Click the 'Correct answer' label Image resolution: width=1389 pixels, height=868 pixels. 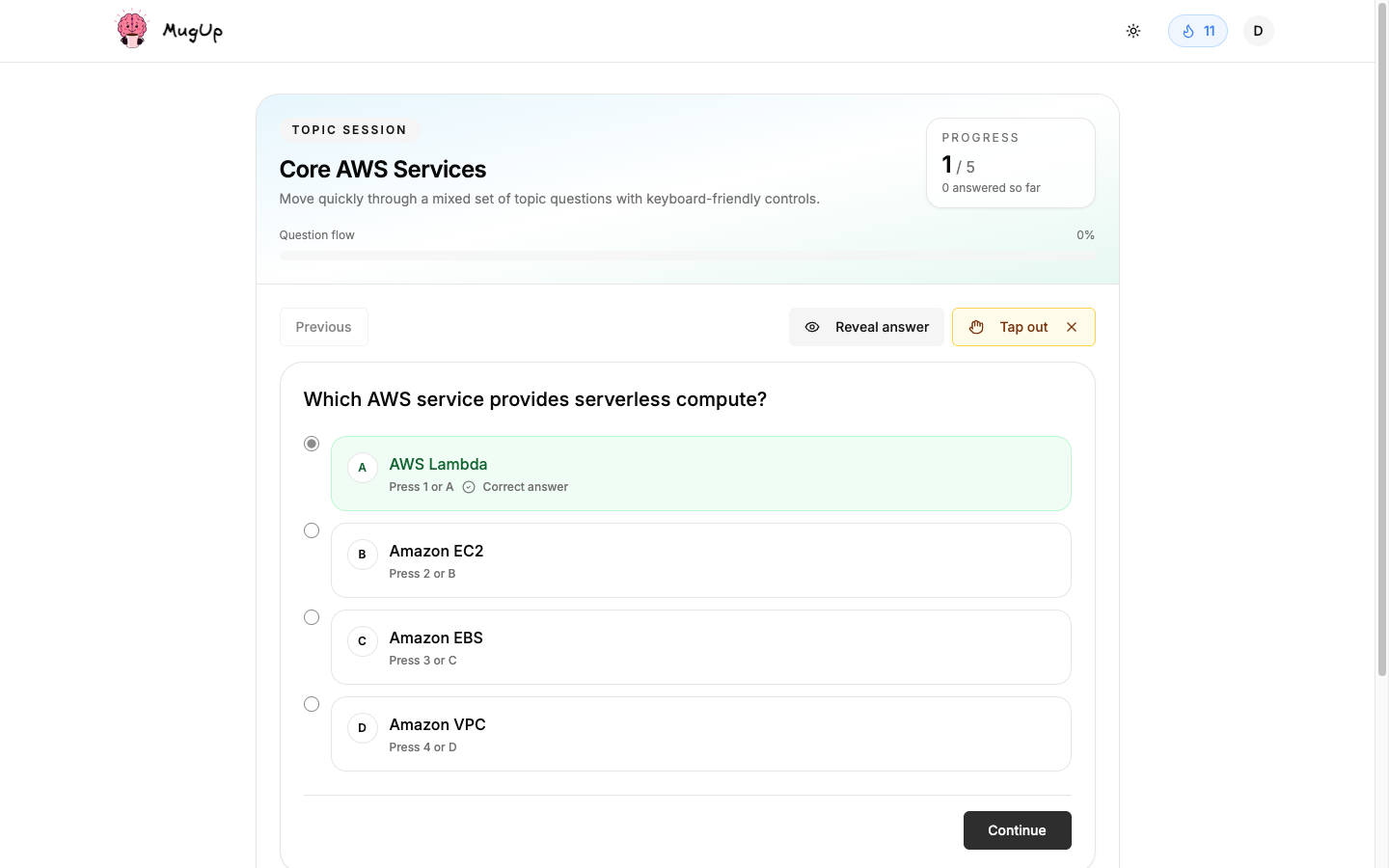pyautogui.click(x=526, y=487)
